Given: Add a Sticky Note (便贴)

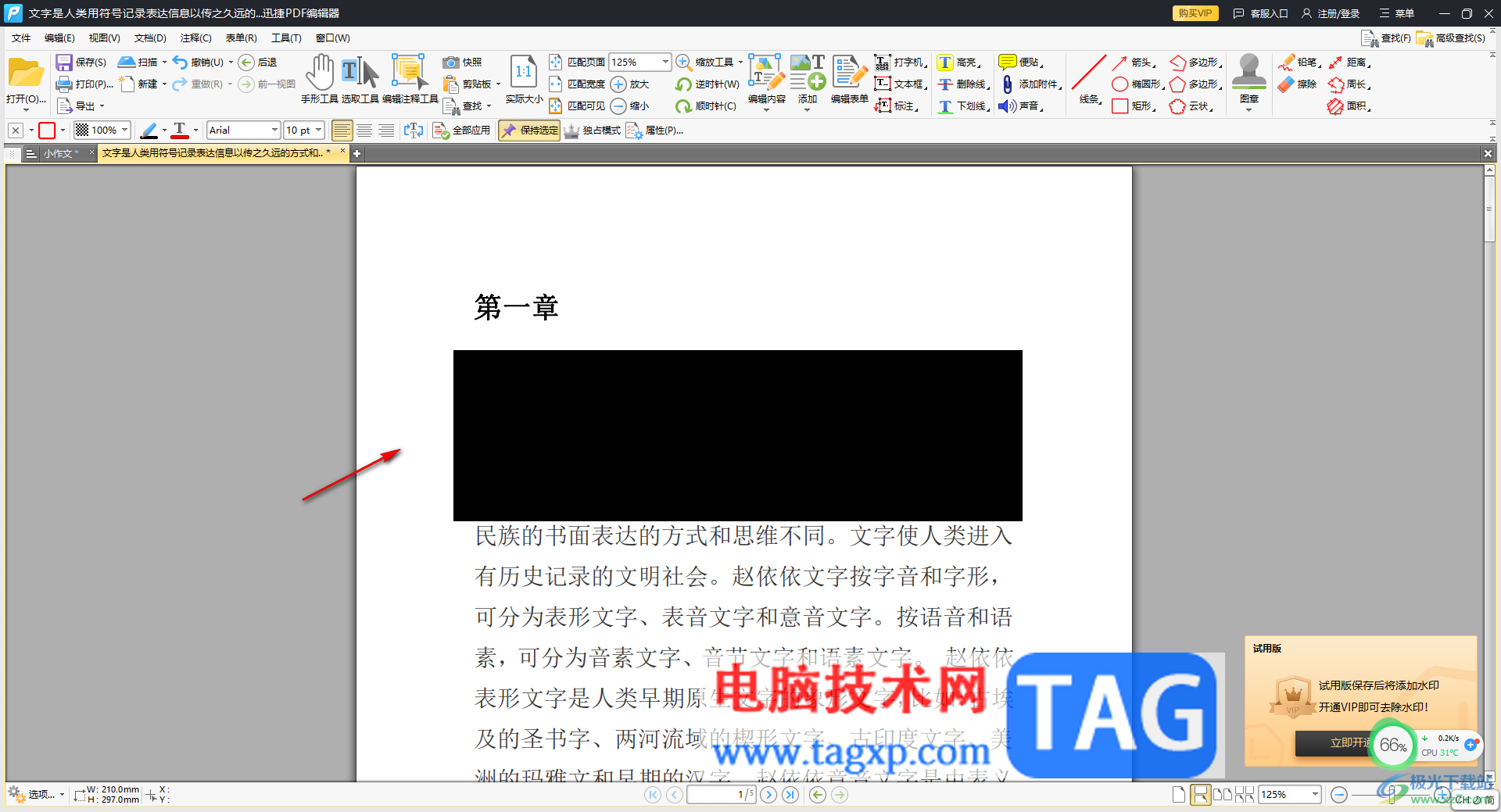Looking at the screenshot, I should 1021,62.
